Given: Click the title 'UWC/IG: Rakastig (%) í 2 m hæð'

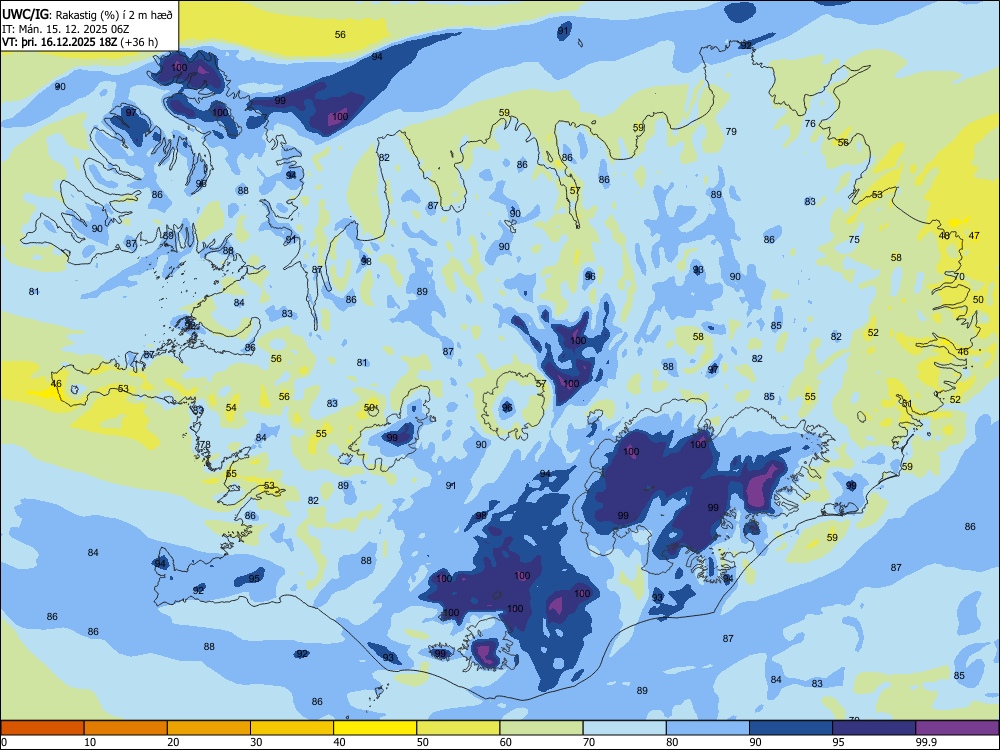Looking at the screenshot, I should [x=87, y=13].
